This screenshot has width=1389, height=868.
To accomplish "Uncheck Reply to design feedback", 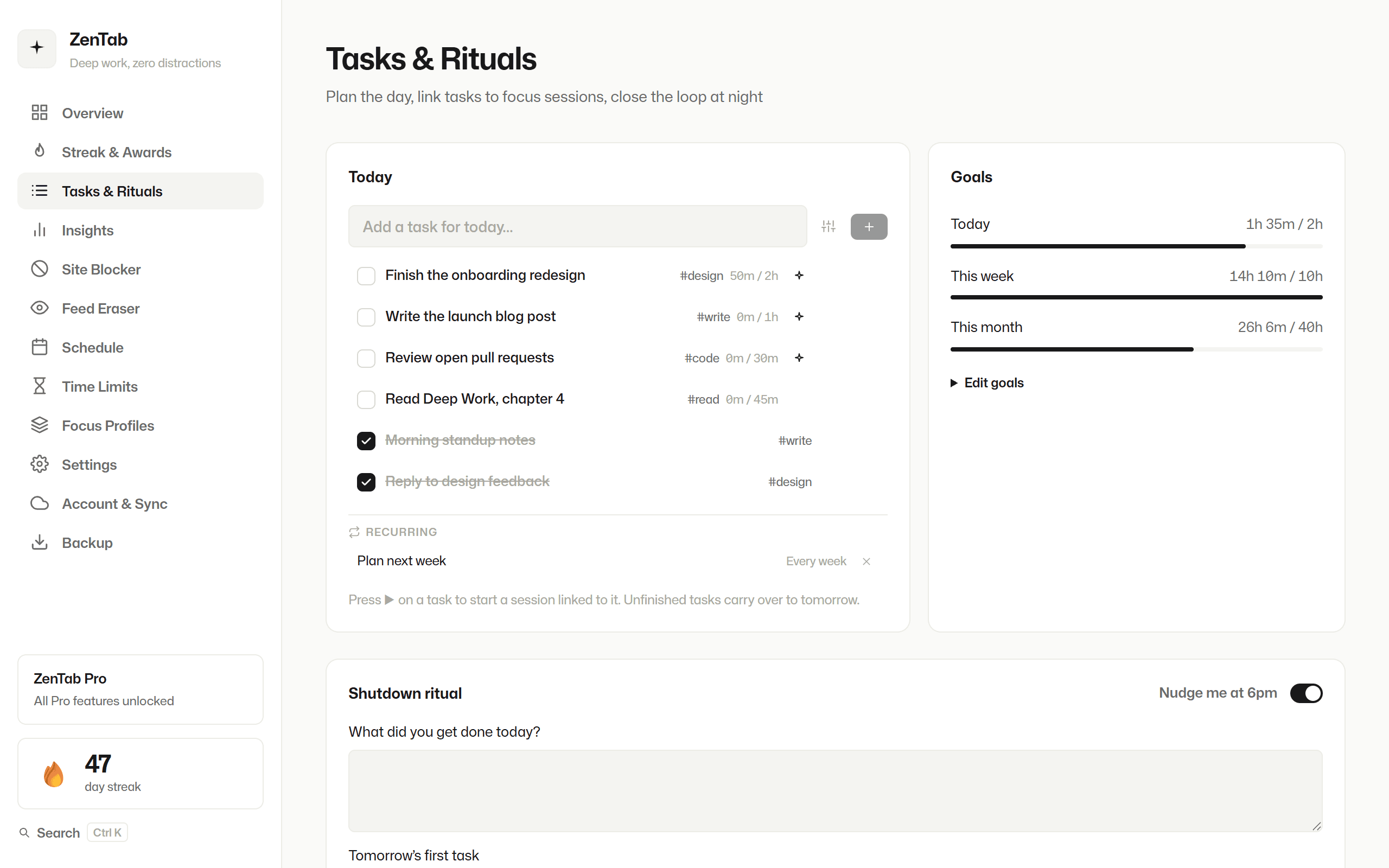I will tap(366, 482).
